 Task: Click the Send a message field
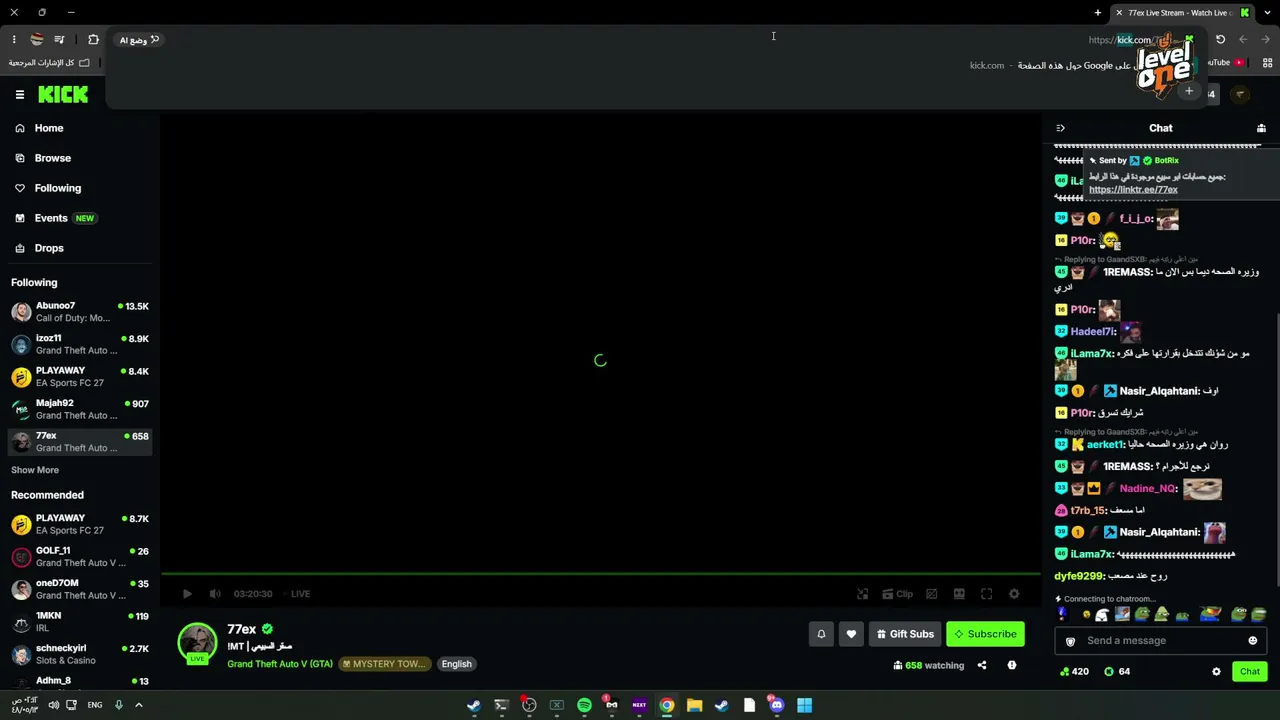1160,641
